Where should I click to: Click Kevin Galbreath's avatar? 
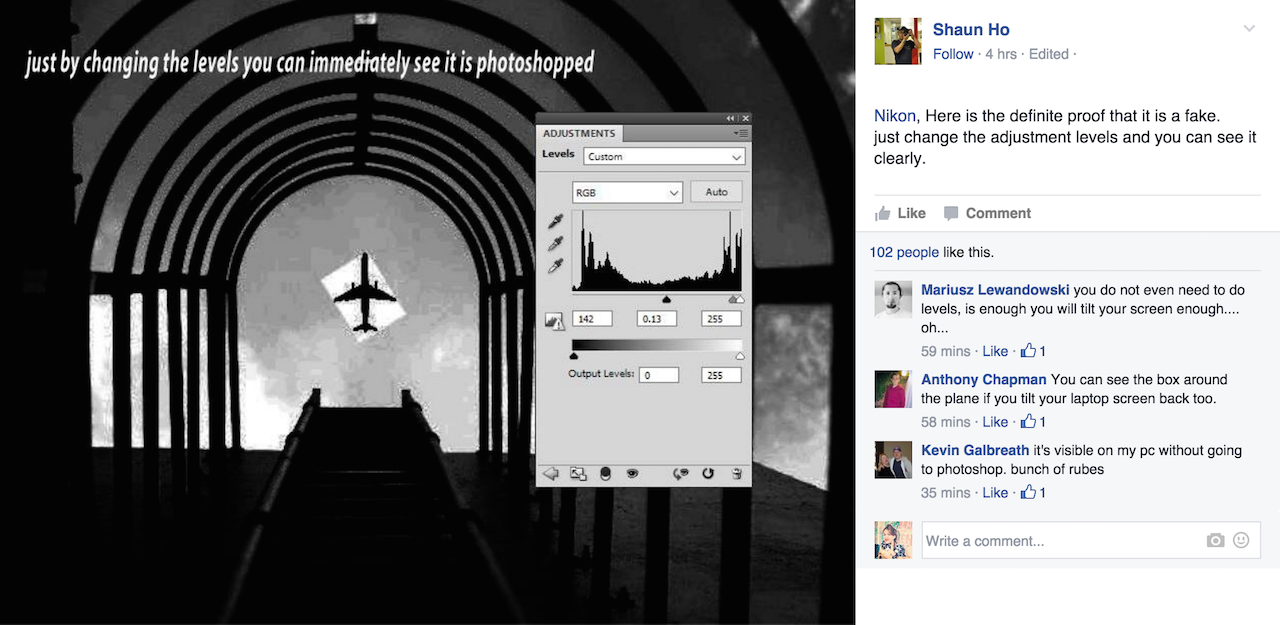click(893, 460)
